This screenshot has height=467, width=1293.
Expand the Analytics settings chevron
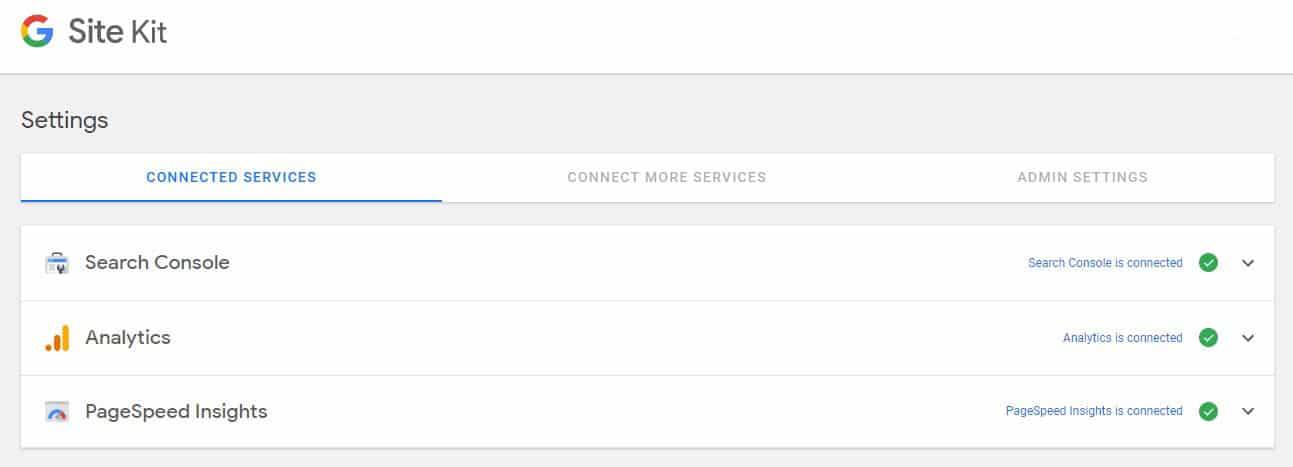coord(1247,338)
